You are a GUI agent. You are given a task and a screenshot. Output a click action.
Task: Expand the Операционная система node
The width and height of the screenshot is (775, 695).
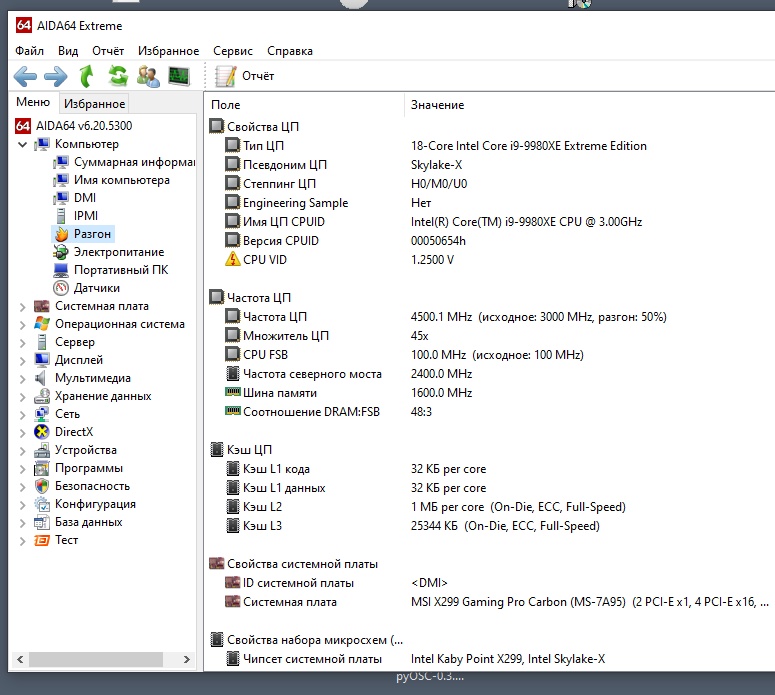[x=22, y=325]
